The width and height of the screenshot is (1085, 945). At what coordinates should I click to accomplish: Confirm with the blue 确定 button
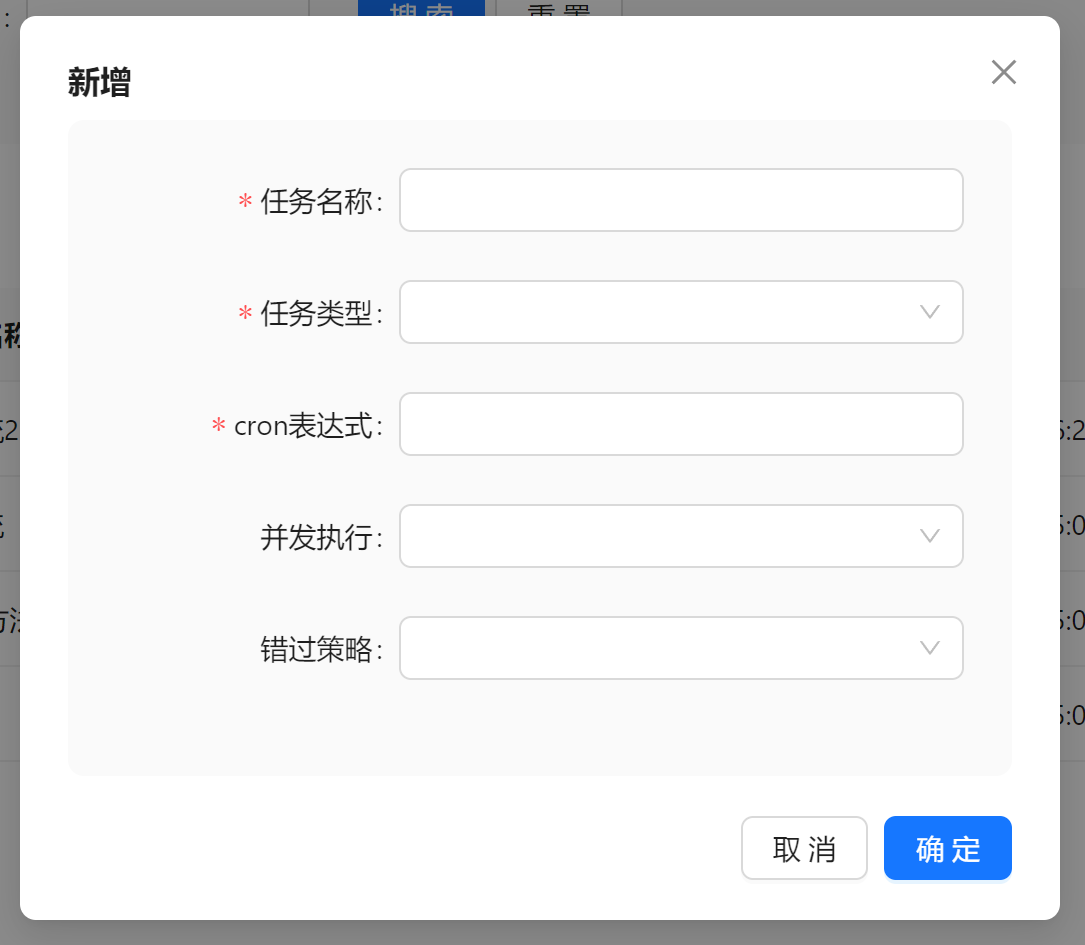947,848
